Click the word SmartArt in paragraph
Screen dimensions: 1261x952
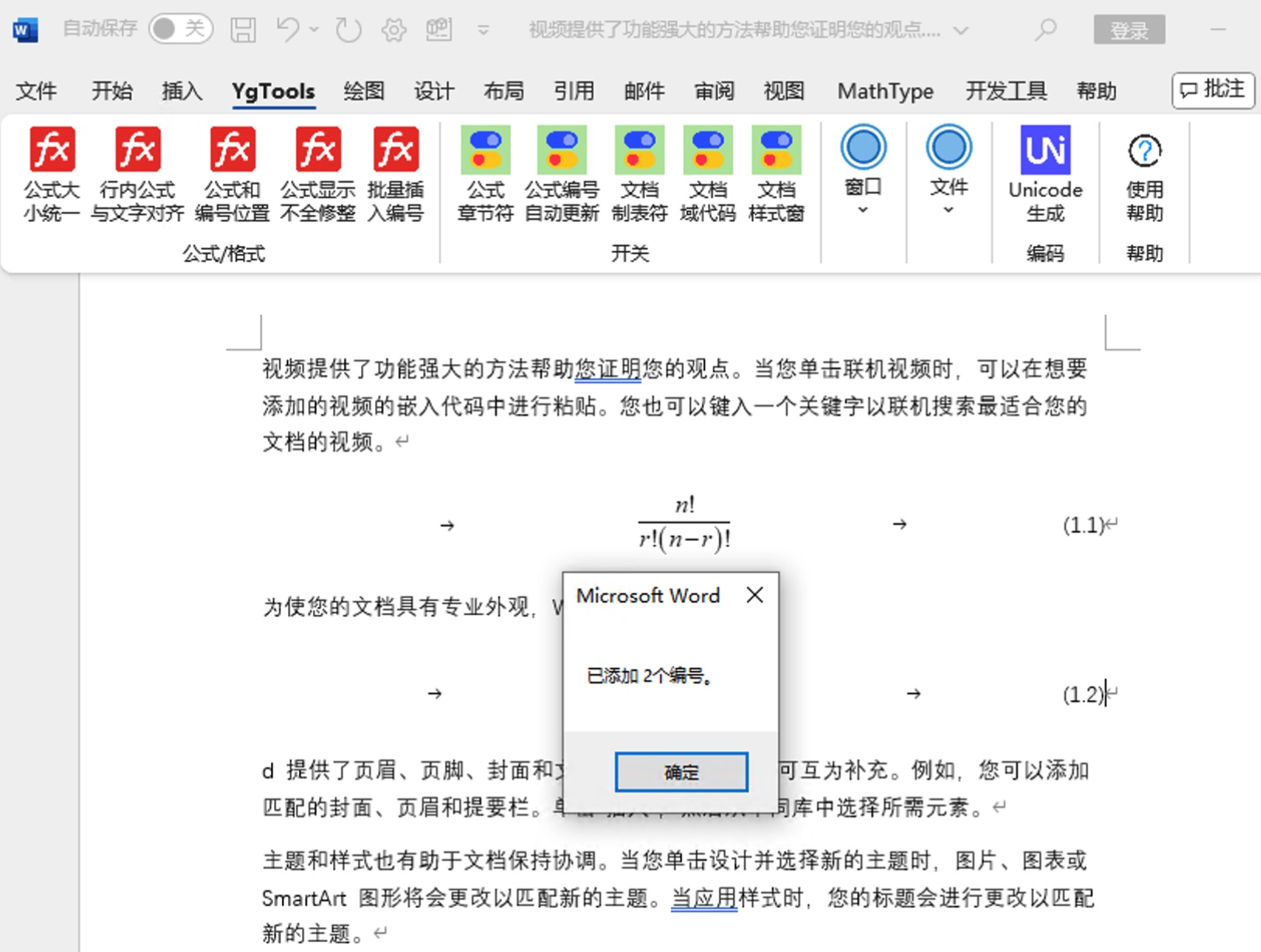304,898
